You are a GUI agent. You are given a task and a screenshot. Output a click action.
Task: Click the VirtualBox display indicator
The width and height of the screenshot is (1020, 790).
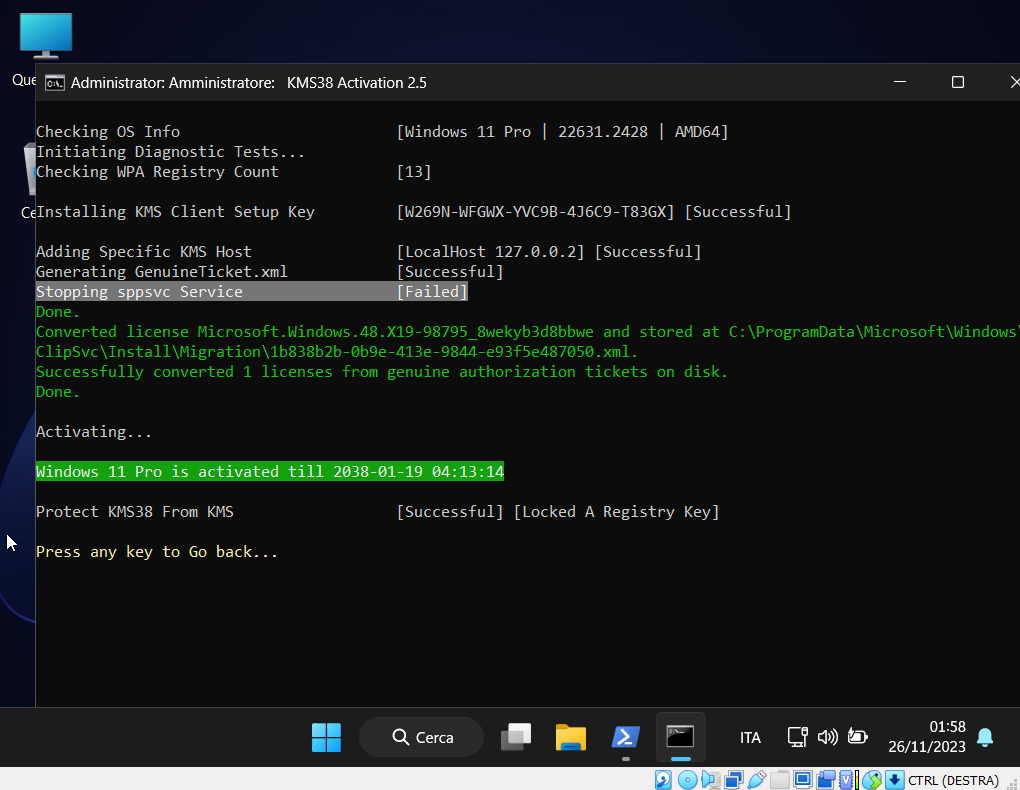[x=803, y=780]
